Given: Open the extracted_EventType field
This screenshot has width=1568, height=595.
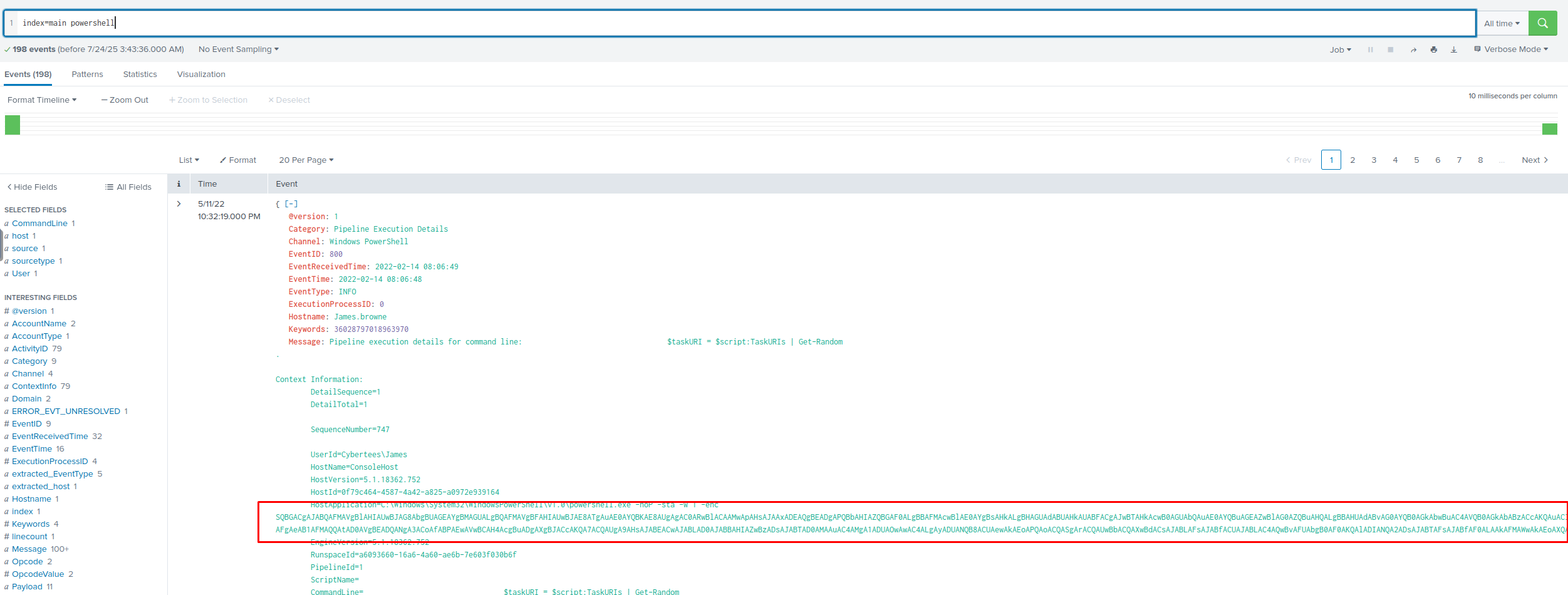Looking at the screenshot, I should coord(52,473).
